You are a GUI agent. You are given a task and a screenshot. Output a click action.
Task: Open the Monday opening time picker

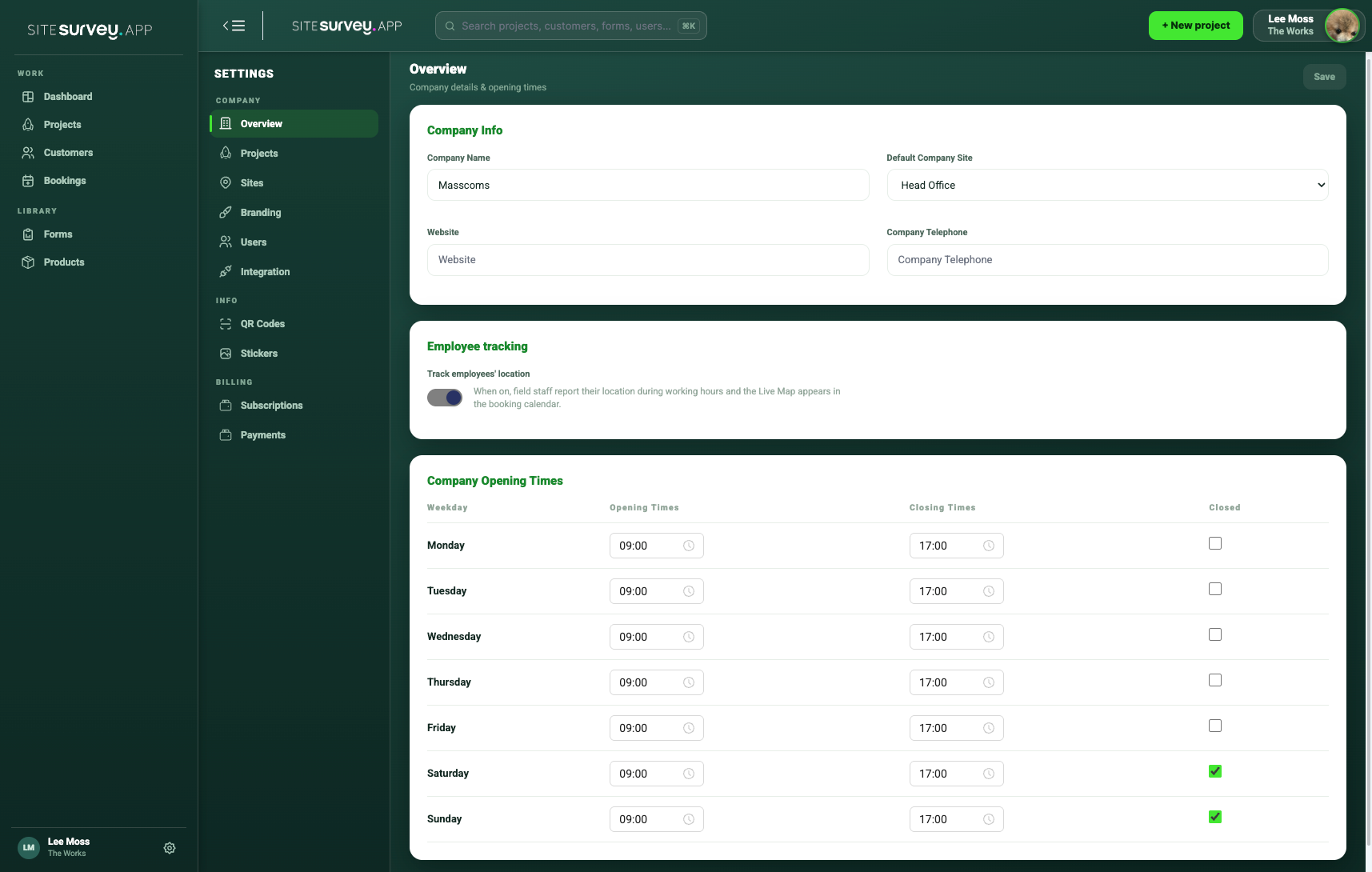[656, 546]
